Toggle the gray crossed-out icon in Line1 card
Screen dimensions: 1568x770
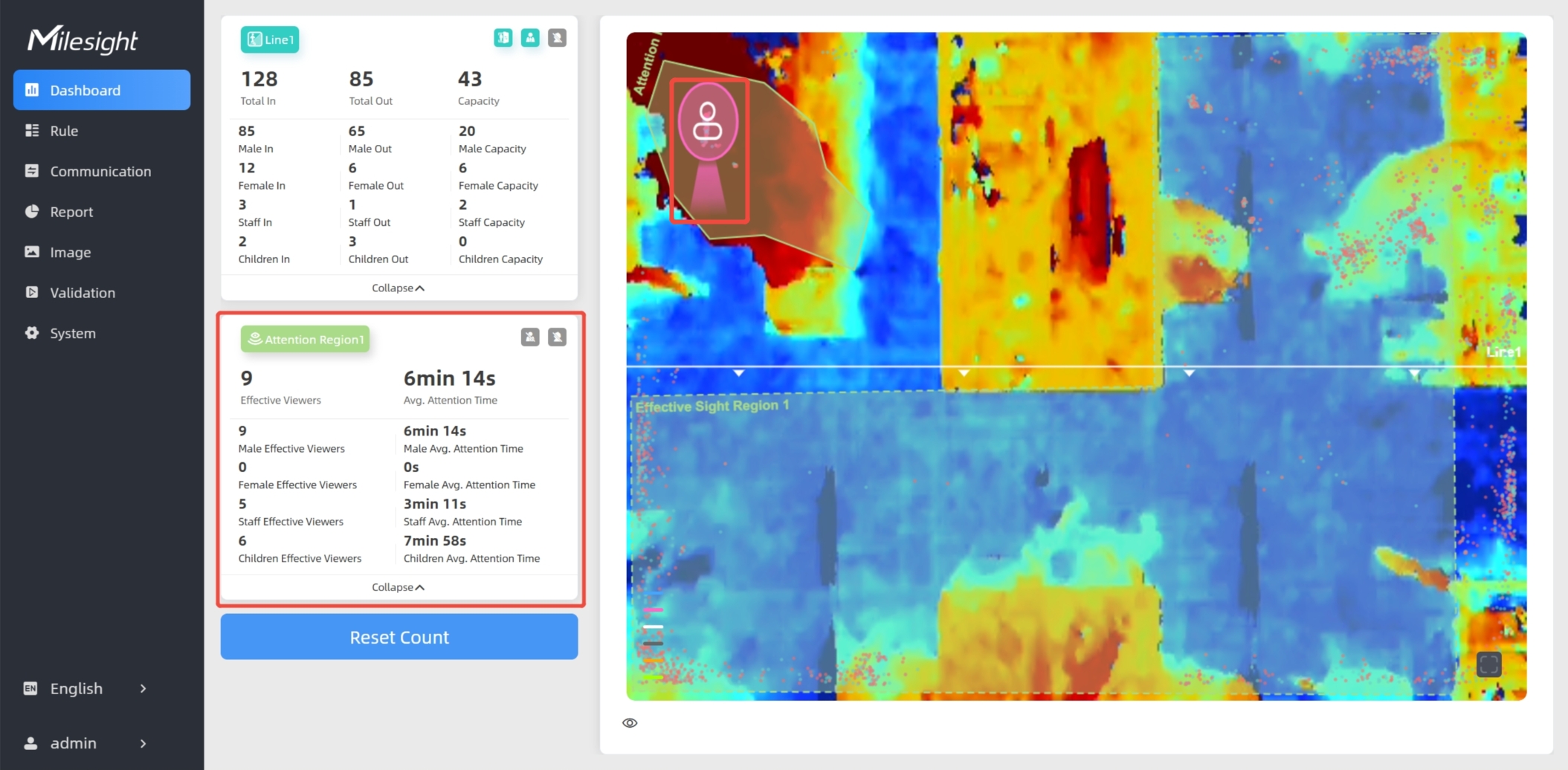tap(557, 38)
